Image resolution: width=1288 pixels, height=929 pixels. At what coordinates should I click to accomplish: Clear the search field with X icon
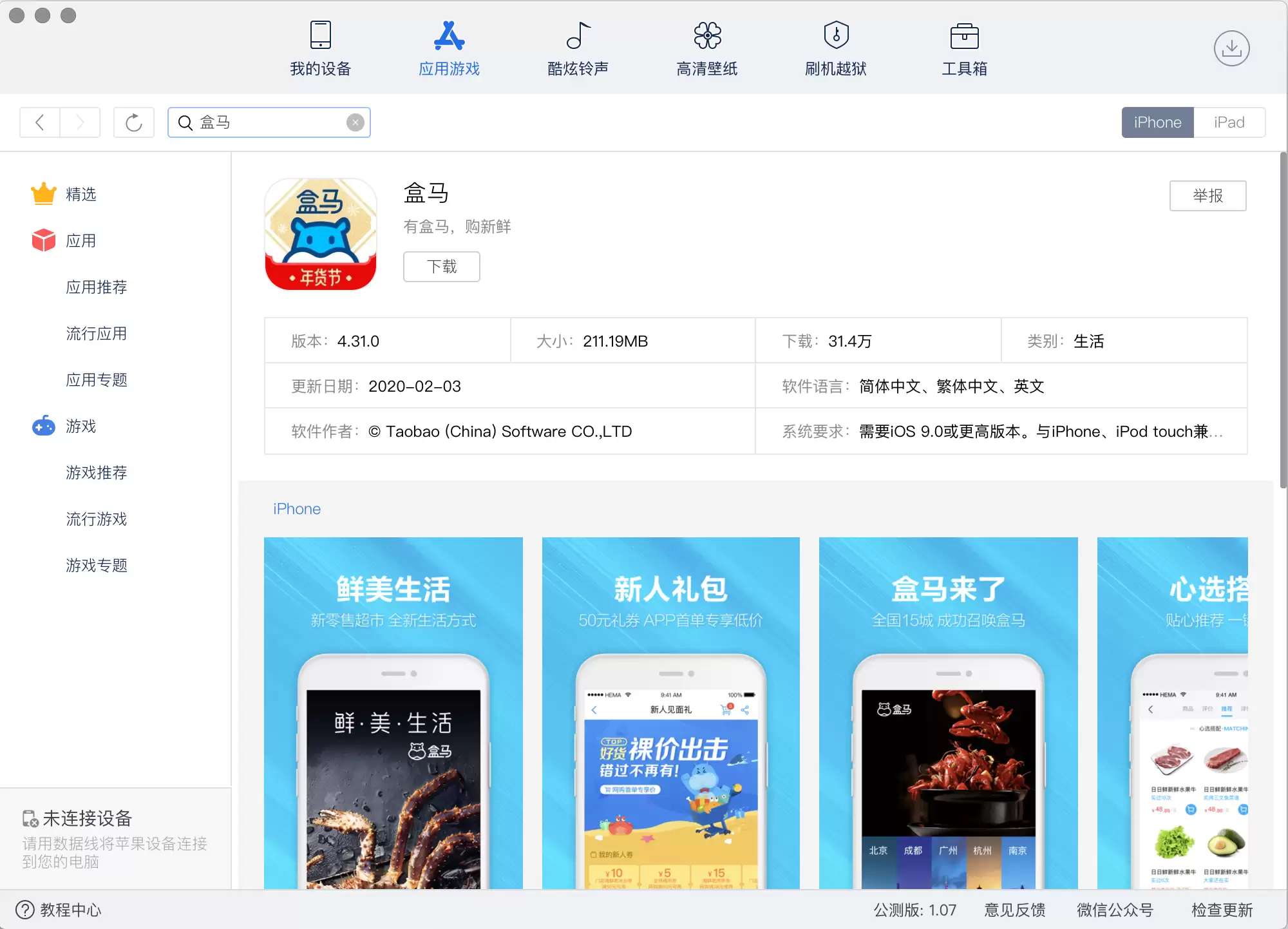pos(355,122)
